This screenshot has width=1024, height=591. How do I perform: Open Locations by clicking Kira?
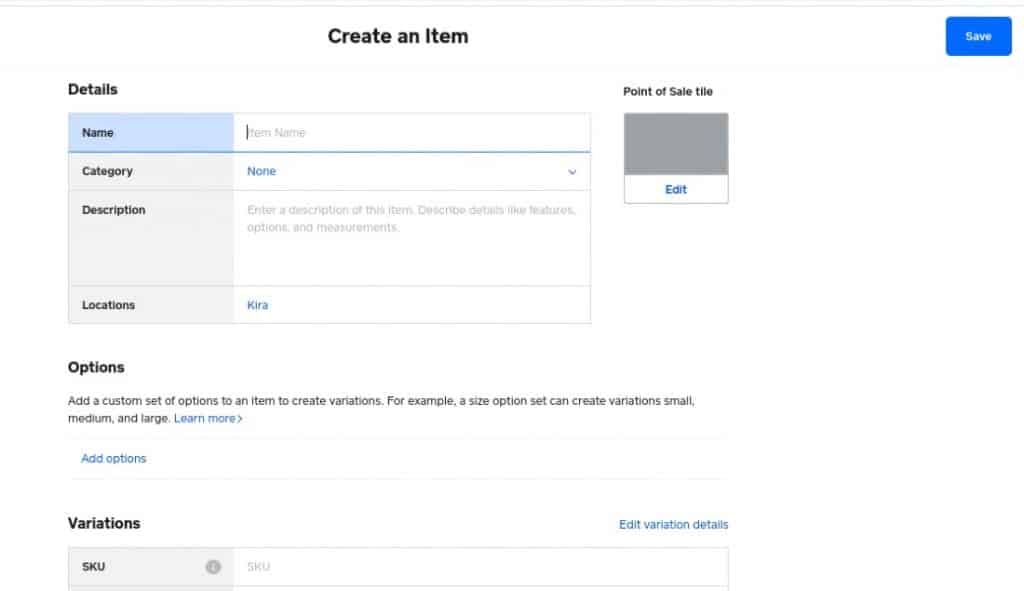click(257, 304)
